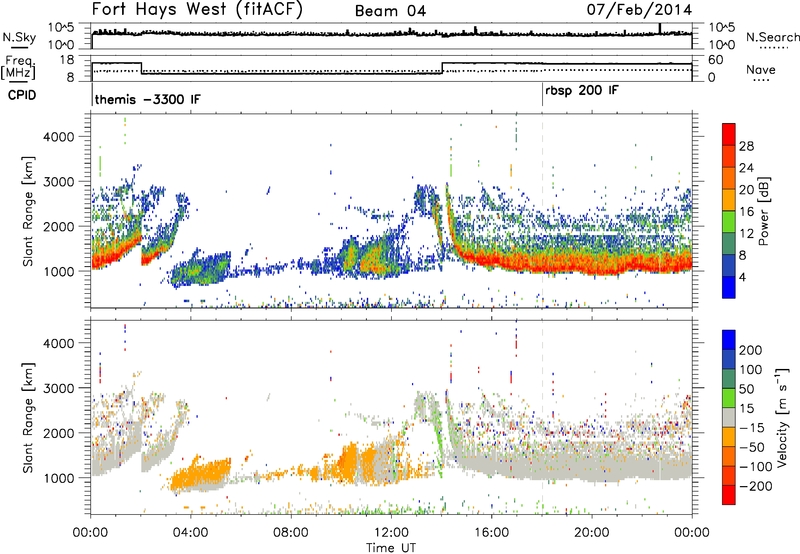Screen dimensions: 800x554
Task: Click the '28' value on the power scale
Action: [746, 146]
